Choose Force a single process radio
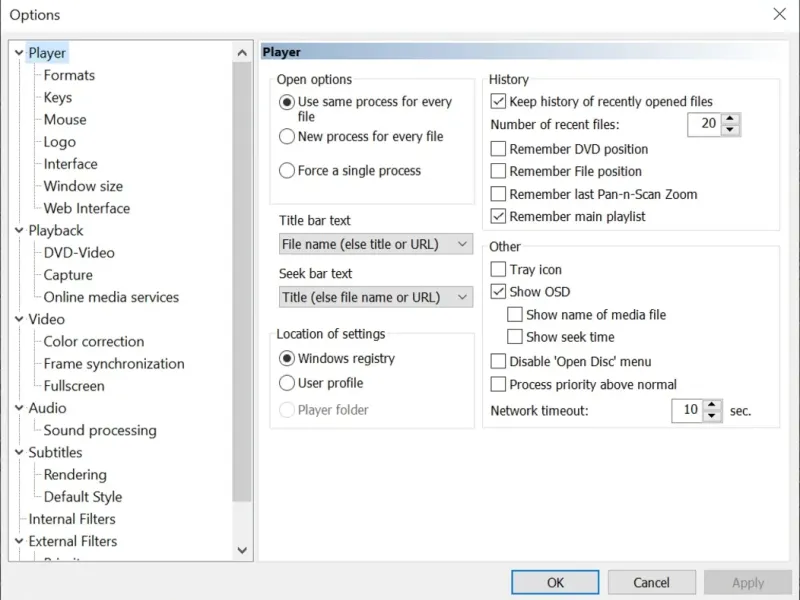Image resolution: width=800 pixels, height=600 pixels. (287, 170)
